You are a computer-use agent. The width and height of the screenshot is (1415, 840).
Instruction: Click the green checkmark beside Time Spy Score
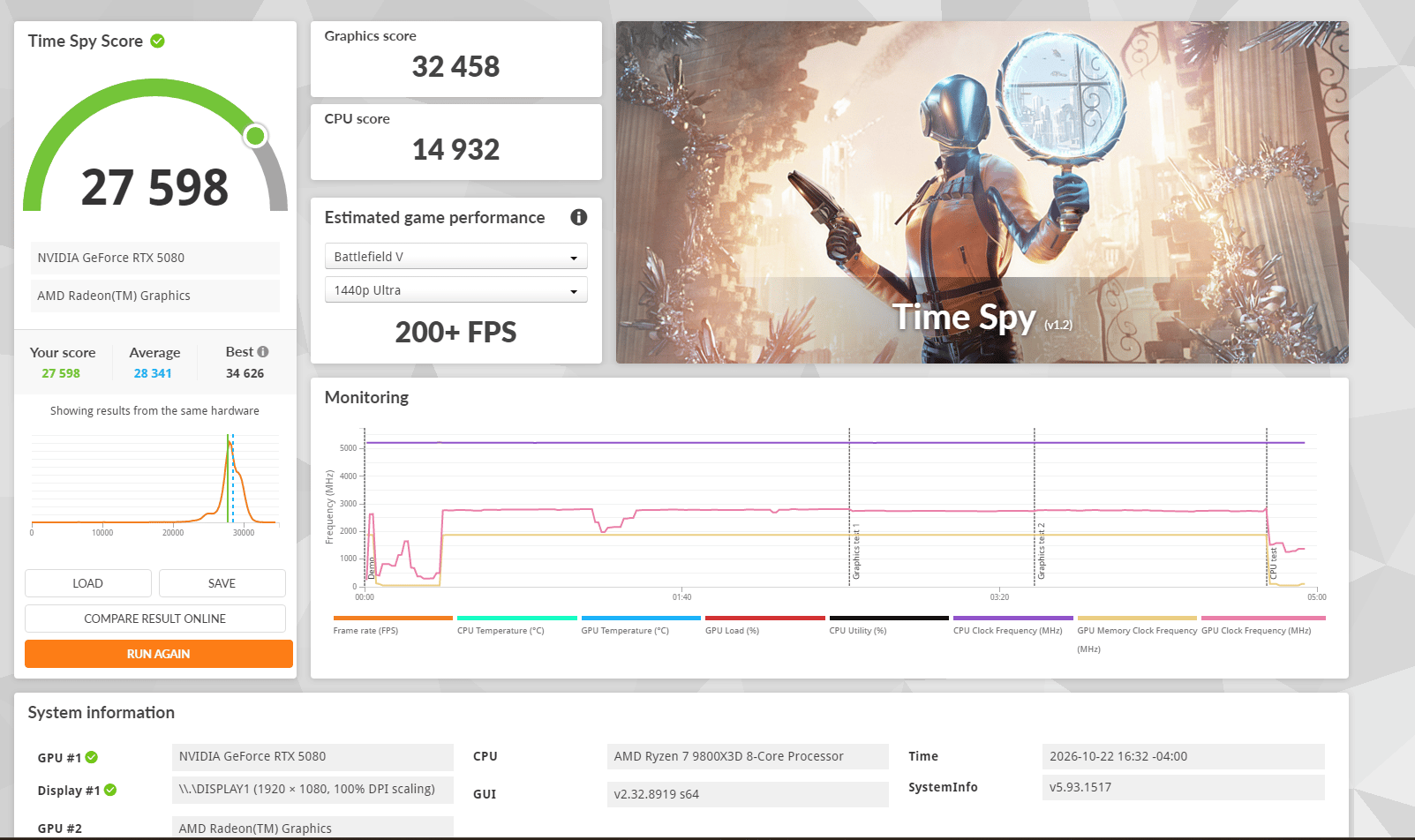[x=157, y=41]
